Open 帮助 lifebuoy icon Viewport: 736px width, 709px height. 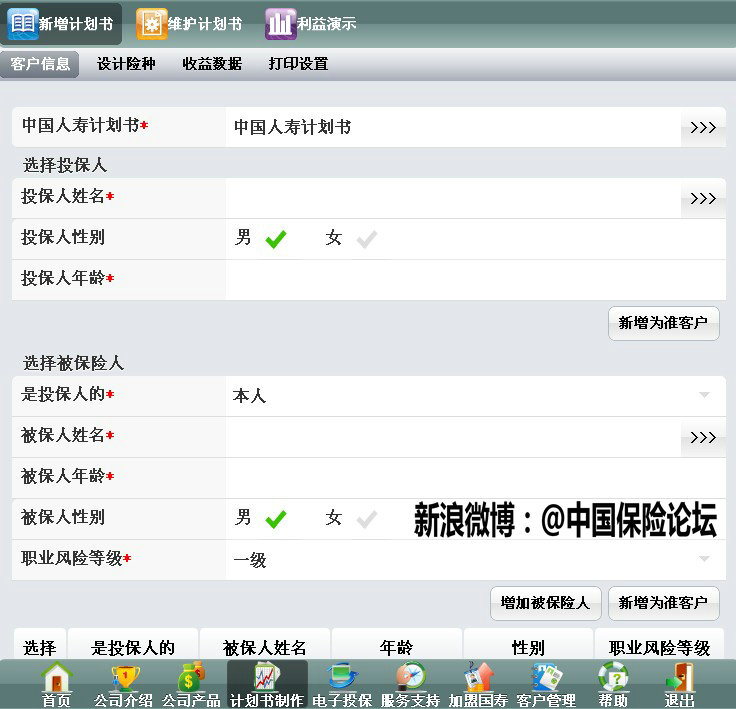tap(613, 677)
